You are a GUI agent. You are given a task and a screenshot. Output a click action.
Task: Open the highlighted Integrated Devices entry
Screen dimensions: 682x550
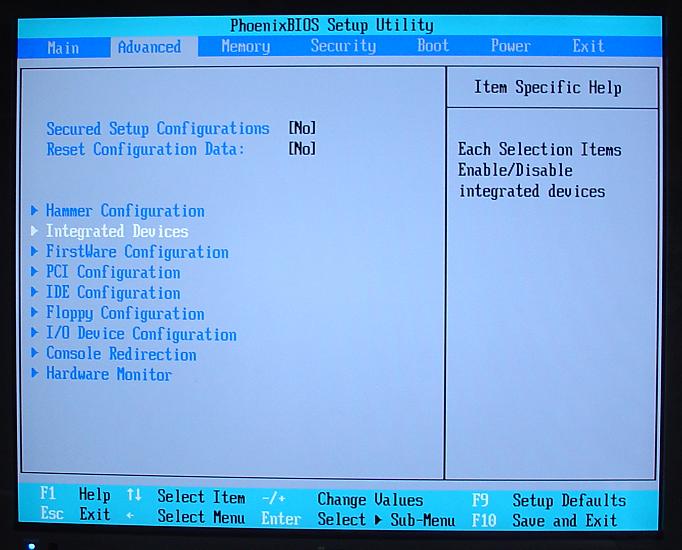(x=117, y=231)
